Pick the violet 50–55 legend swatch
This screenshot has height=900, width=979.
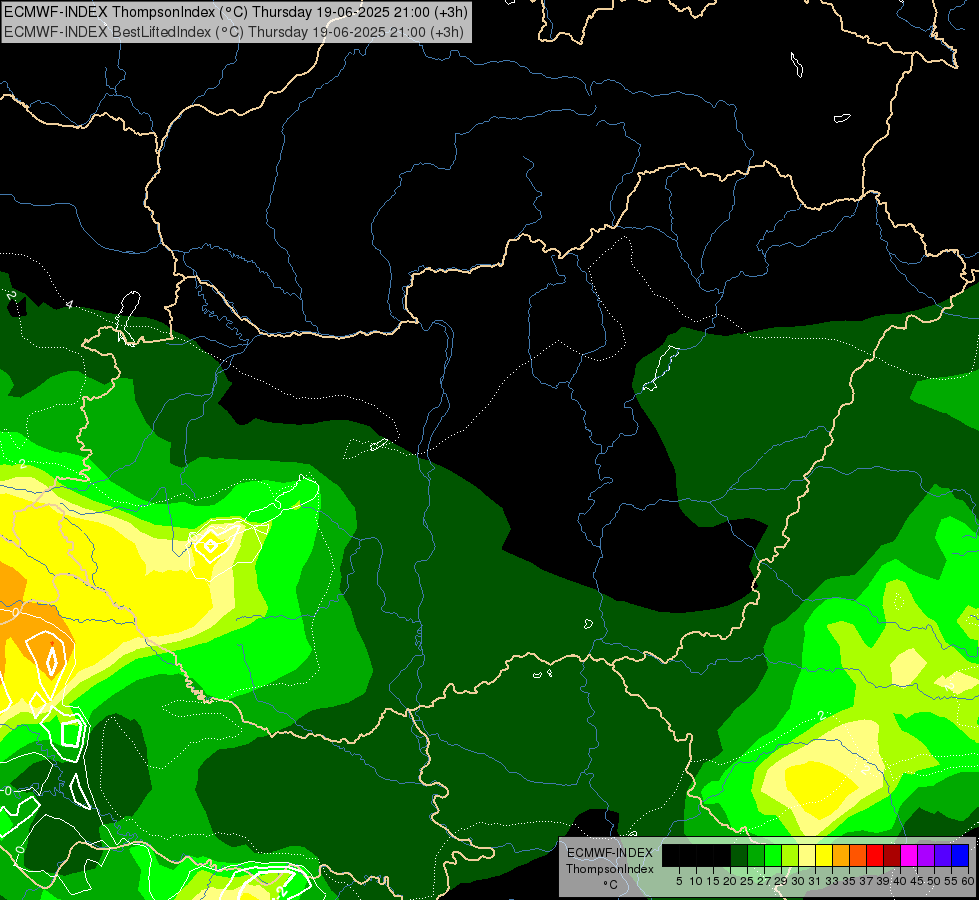943,855
